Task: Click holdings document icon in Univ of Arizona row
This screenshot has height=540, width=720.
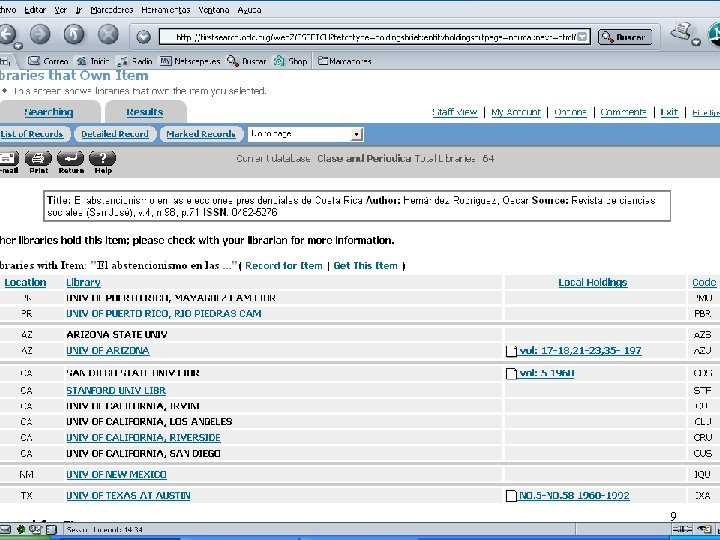Action: [x=511, y=351]
